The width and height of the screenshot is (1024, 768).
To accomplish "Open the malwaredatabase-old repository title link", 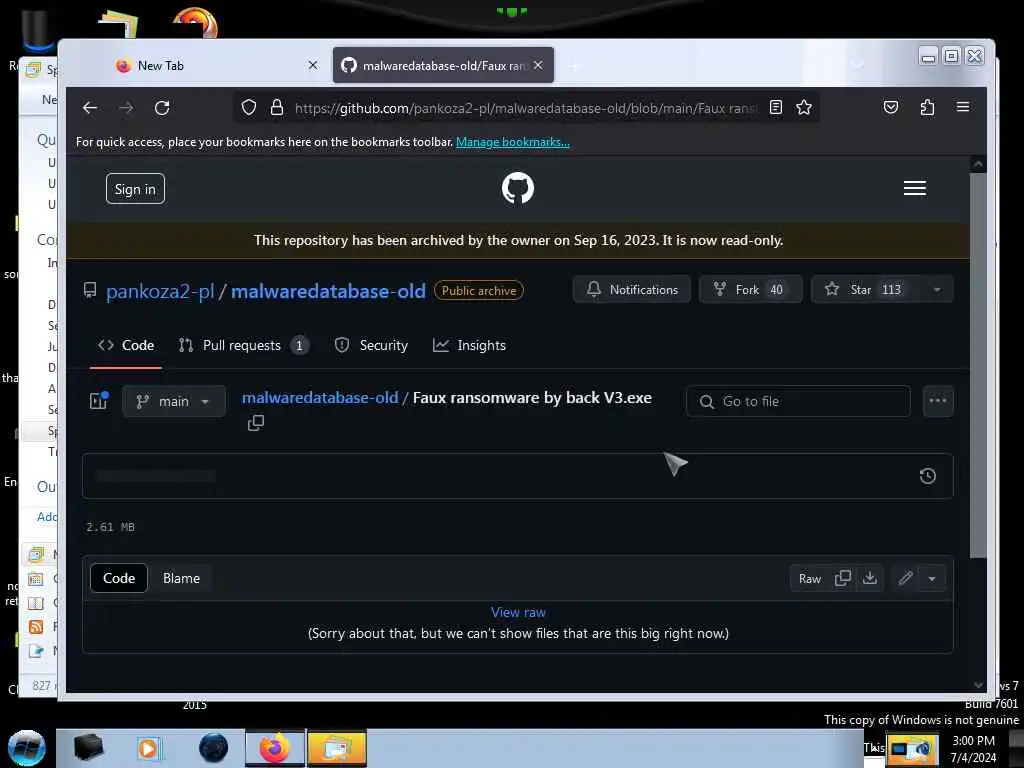I will (328, 291).
